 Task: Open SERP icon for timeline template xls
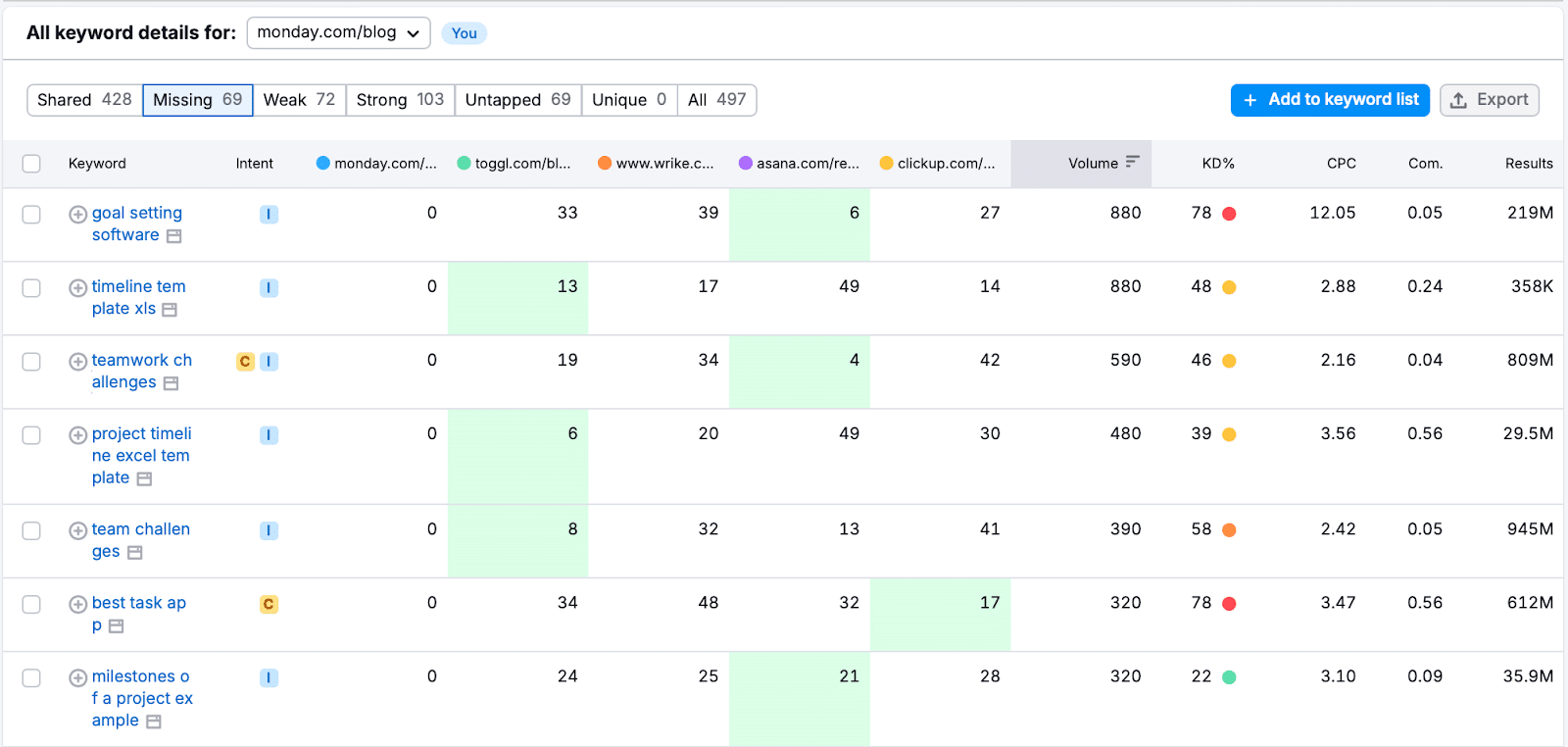click(x=170, y=310)
